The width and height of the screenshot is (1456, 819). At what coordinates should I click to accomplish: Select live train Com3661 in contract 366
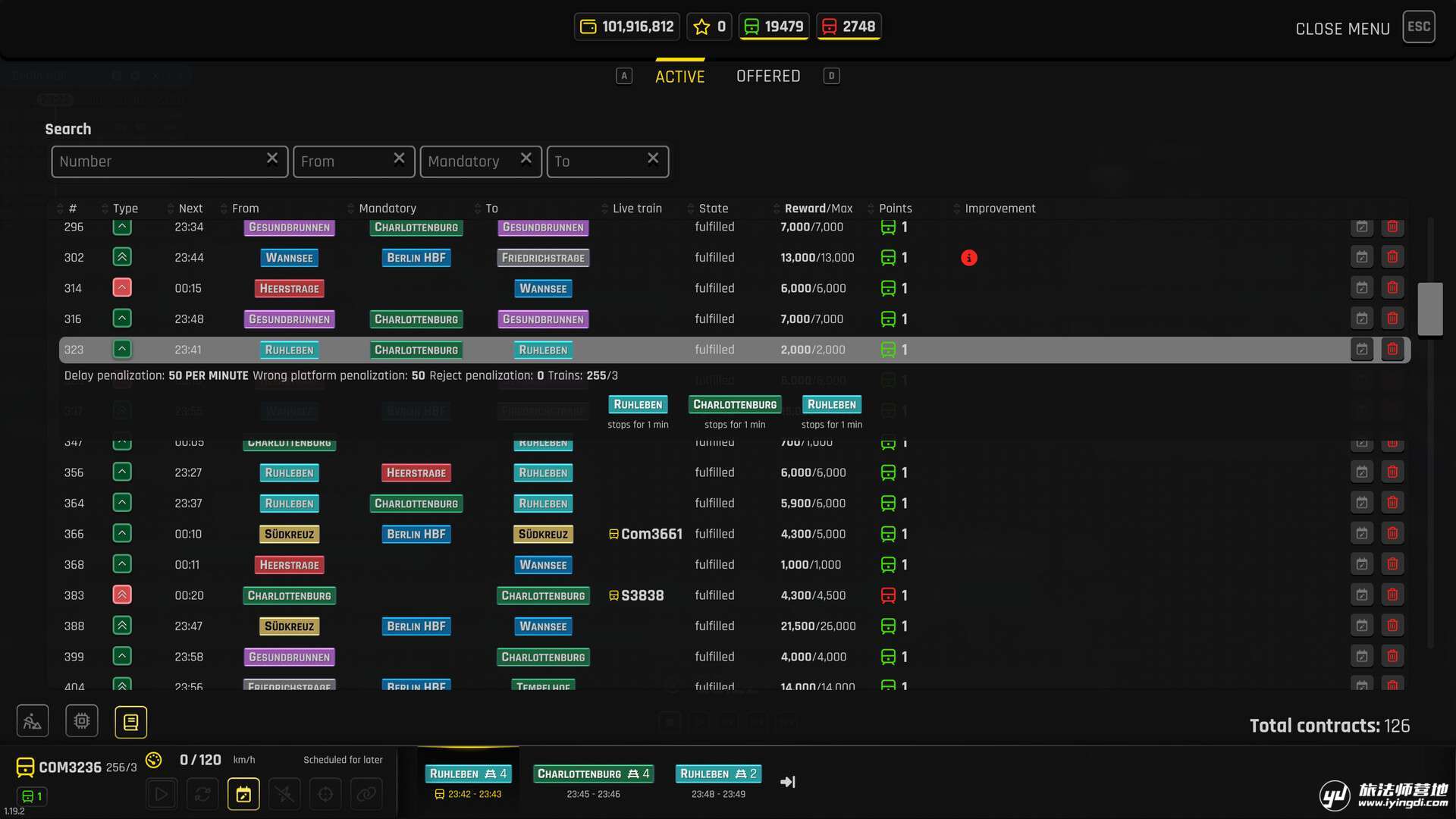pyautogui.click(x=645, y=534)
